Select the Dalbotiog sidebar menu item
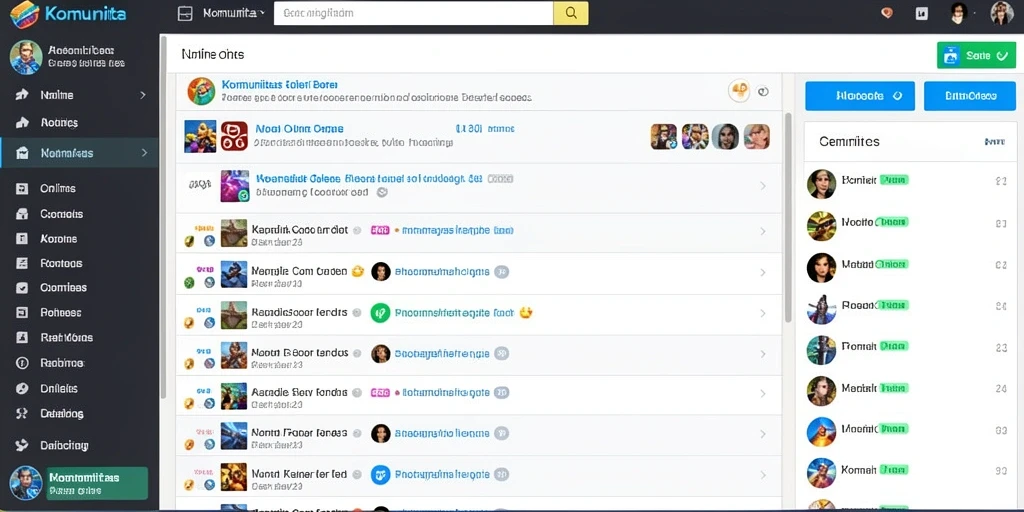 (79, 445)
